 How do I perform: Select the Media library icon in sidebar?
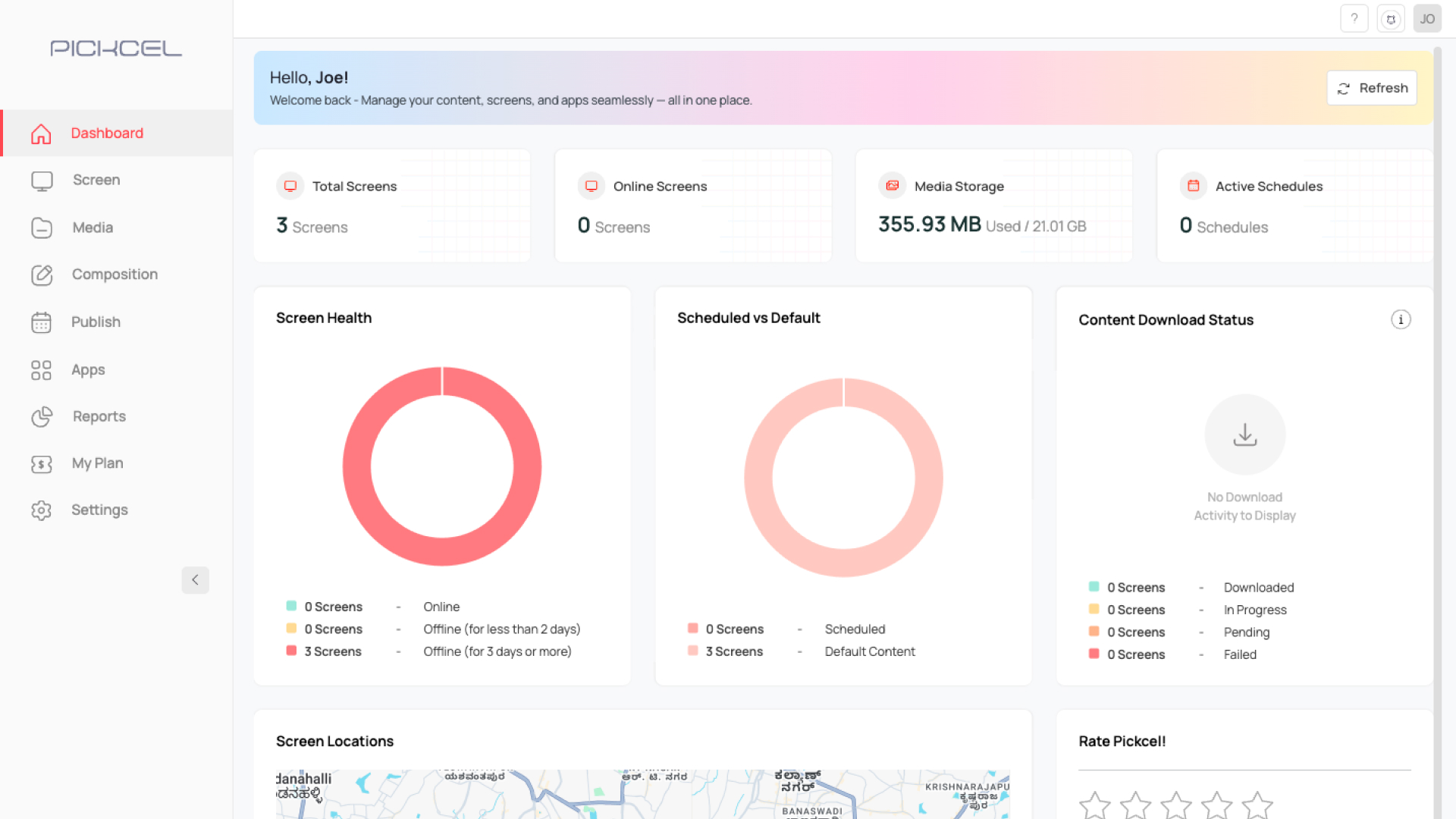42,227
